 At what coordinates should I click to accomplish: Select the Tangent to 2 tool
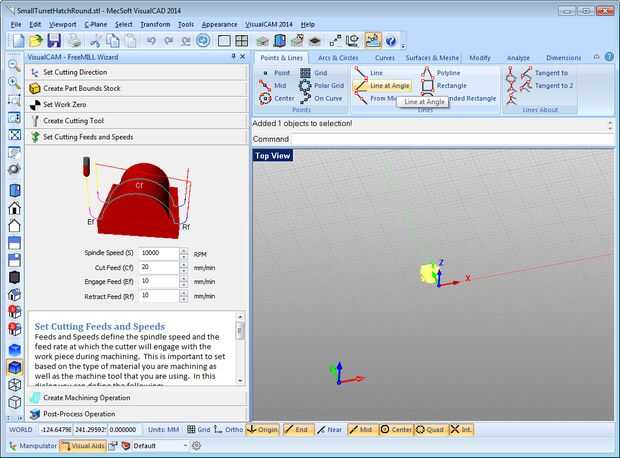[x=546, y=85]
